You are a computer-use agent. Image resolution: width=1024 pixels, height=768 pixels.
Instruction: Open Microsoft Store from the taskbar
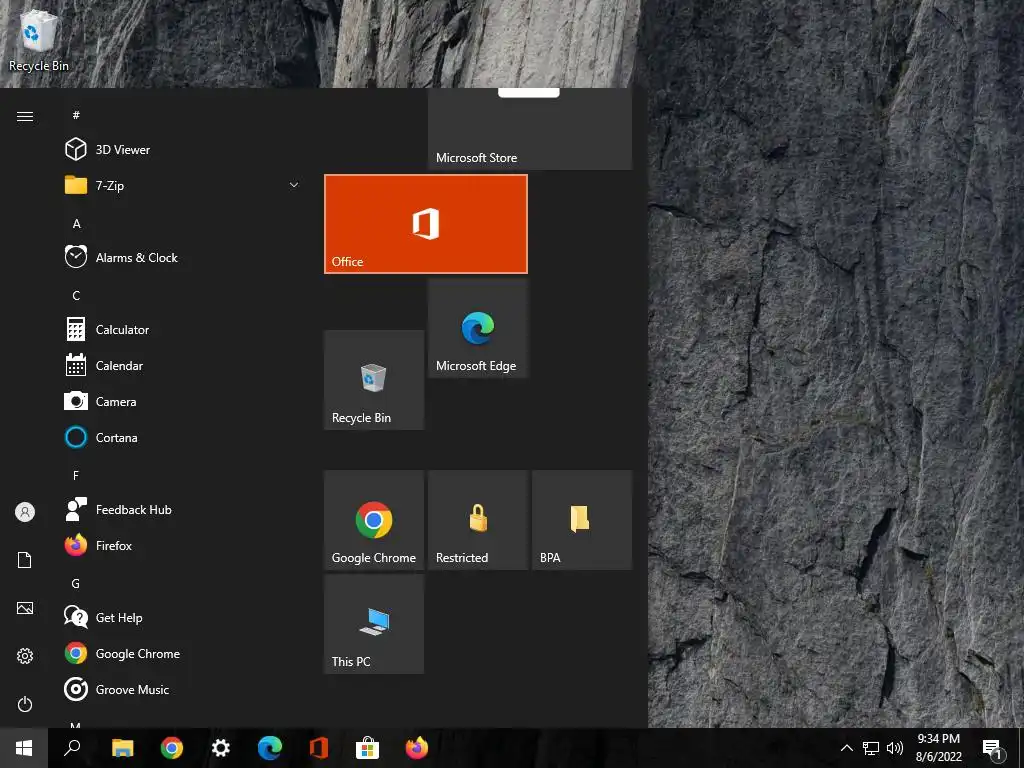point(368,748)
